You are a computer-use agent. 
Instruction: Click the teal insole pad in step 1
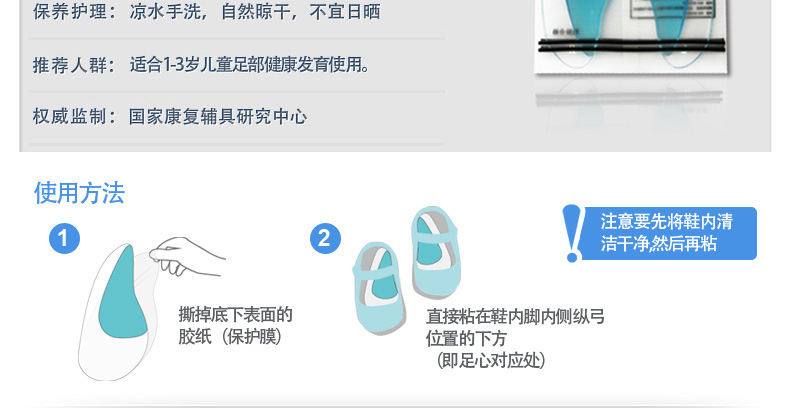[121, 292]
